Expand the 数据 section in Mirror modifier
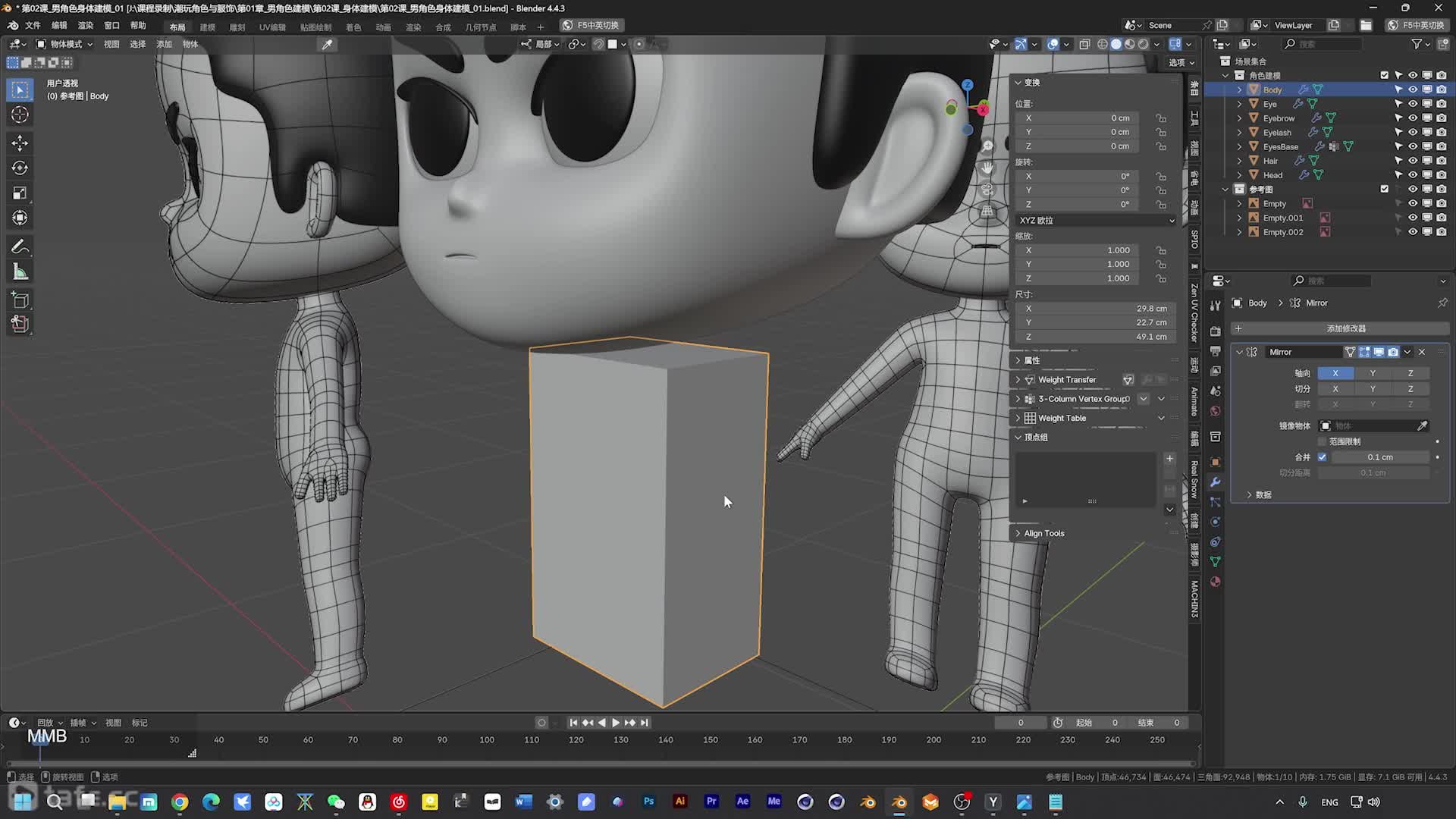 (x=1258, y=494)
